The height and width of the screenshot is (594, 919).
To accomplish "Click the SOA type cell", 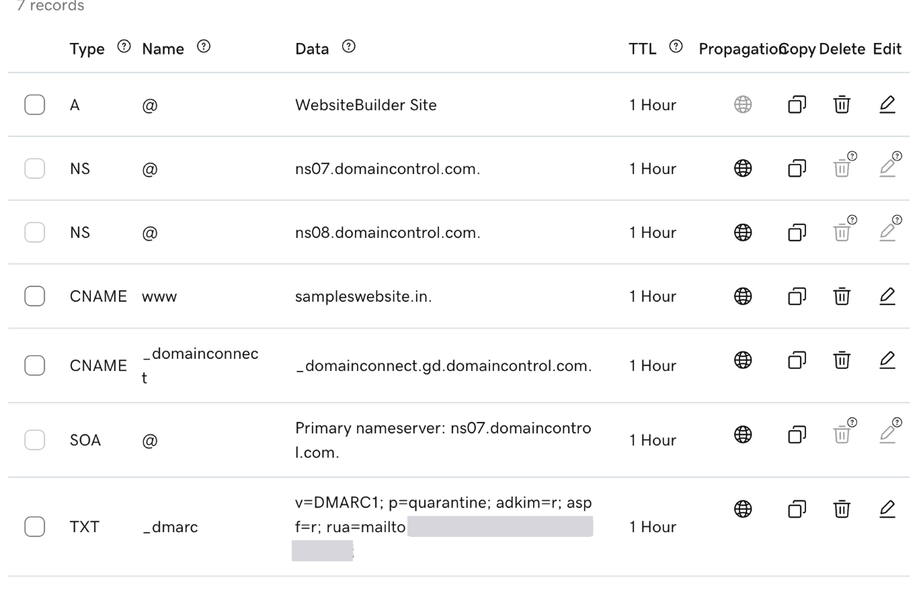I will [85, 440].
